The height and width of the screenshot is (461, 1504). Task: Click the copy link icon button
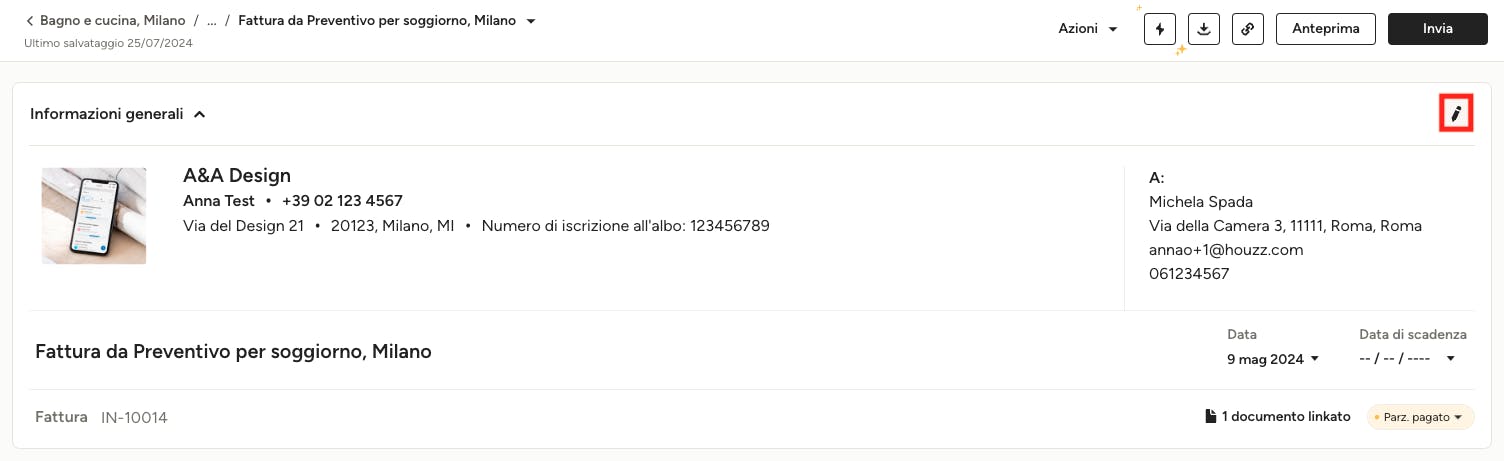pos(1248,29)
